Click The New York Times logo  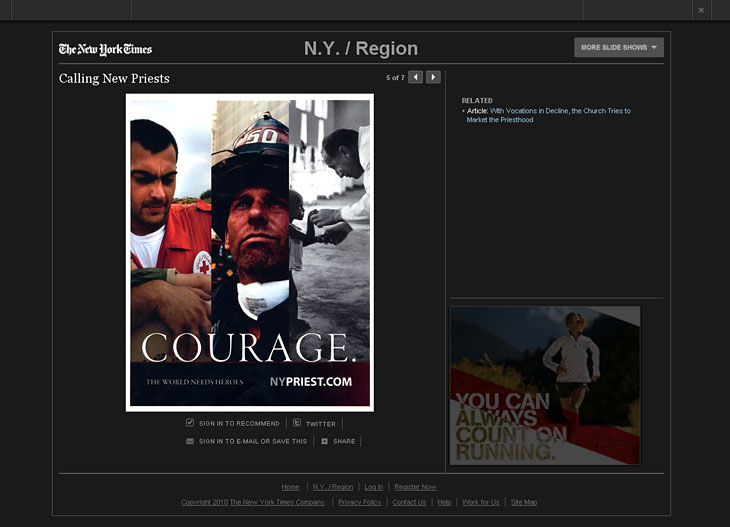point(105,49)
